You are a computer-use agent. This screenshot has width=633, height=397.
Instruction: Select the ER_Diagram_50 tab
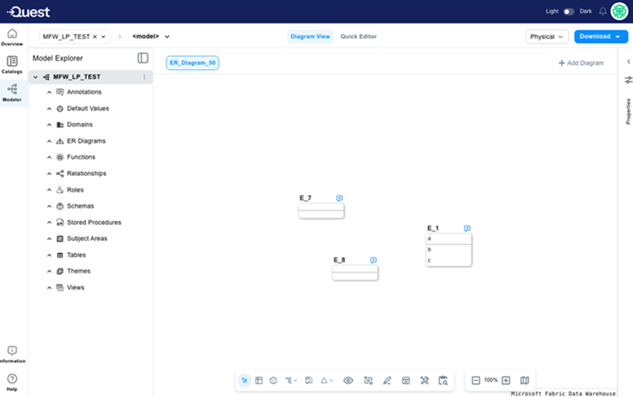[193, 63]
